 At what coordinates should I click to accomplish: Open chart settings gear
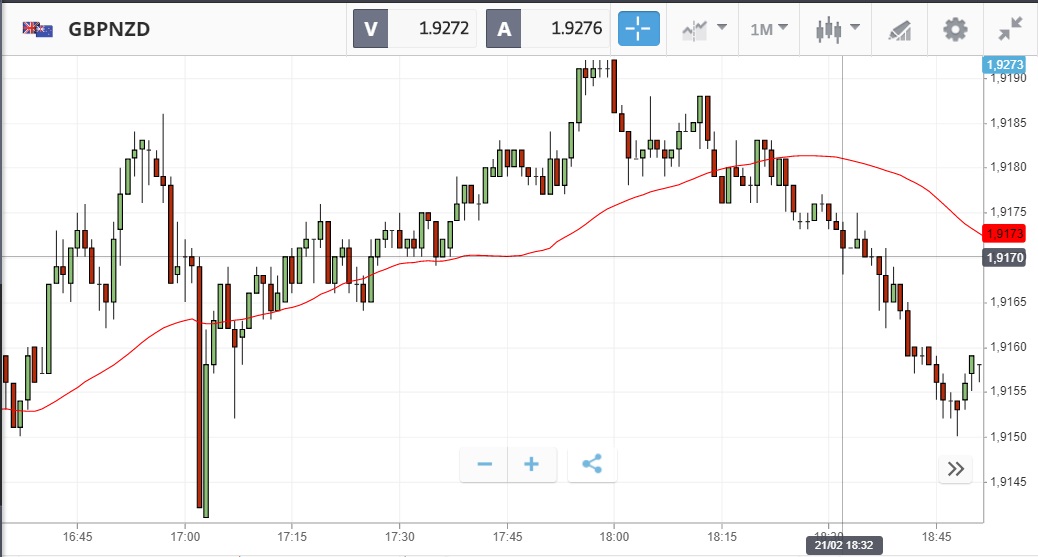956,29
